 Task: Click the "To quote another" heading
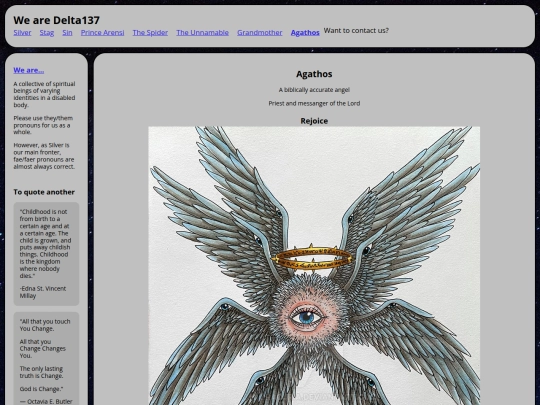44,192
